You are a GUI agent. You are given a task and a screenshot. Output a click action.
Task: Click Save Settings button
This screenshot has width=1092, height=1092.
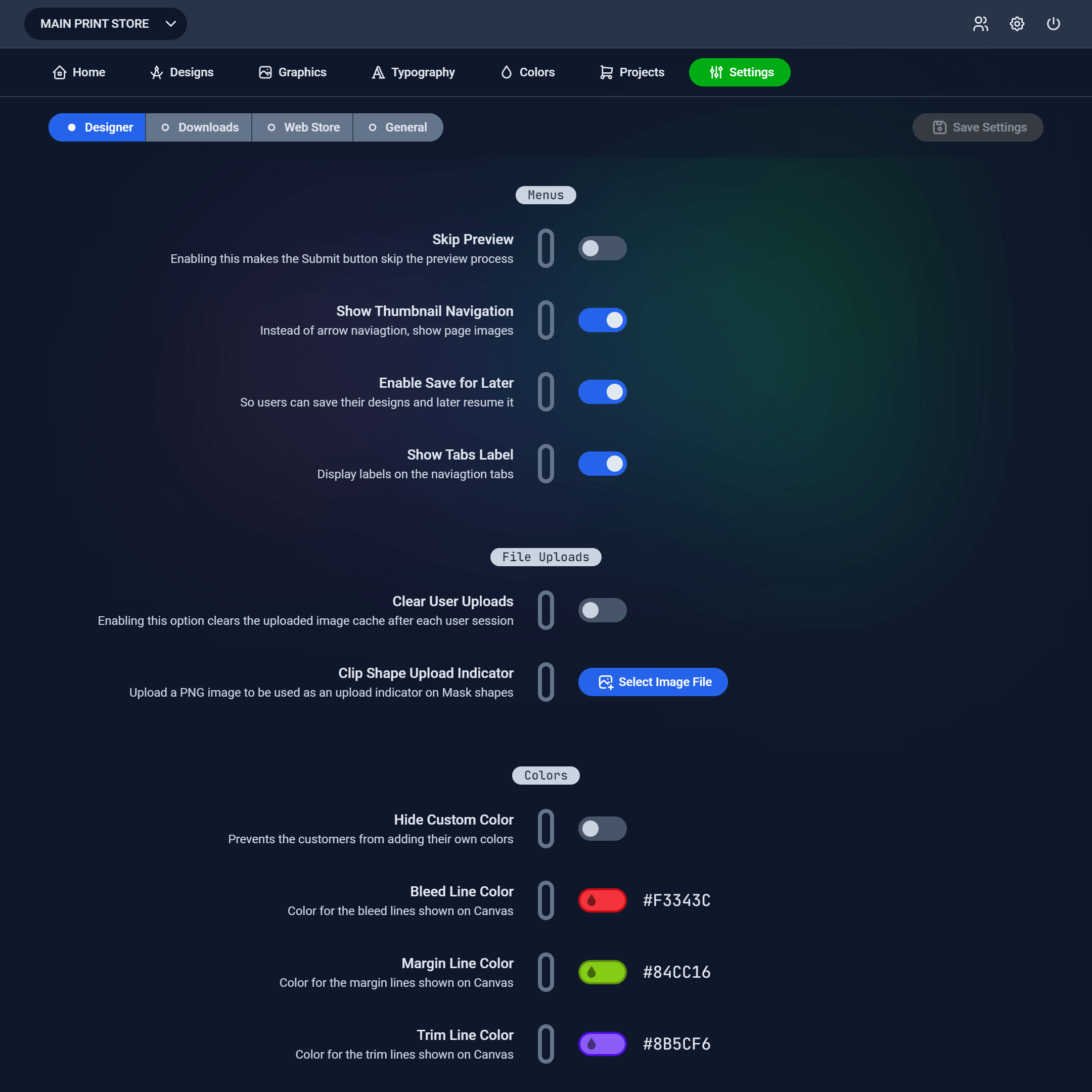click(977, 127)
